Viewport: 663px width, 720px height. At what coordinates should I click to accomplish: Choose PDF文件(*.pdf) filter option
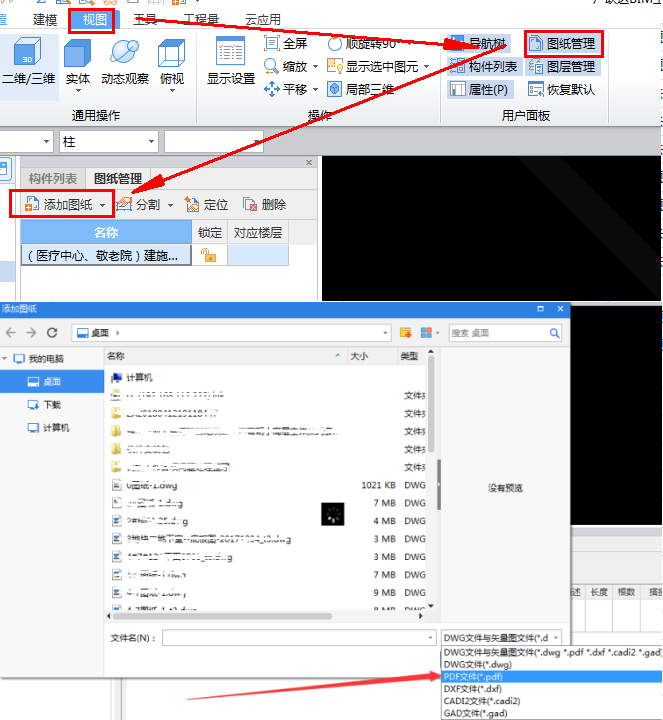pos(552,676)
